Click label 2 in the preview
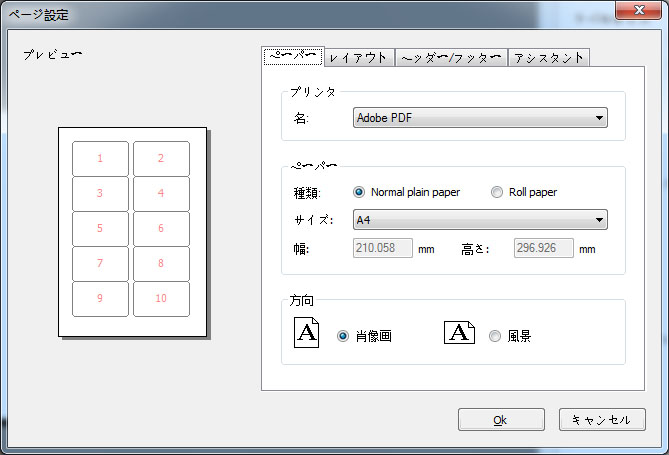The image size is (669, 455). click(161, 158)
